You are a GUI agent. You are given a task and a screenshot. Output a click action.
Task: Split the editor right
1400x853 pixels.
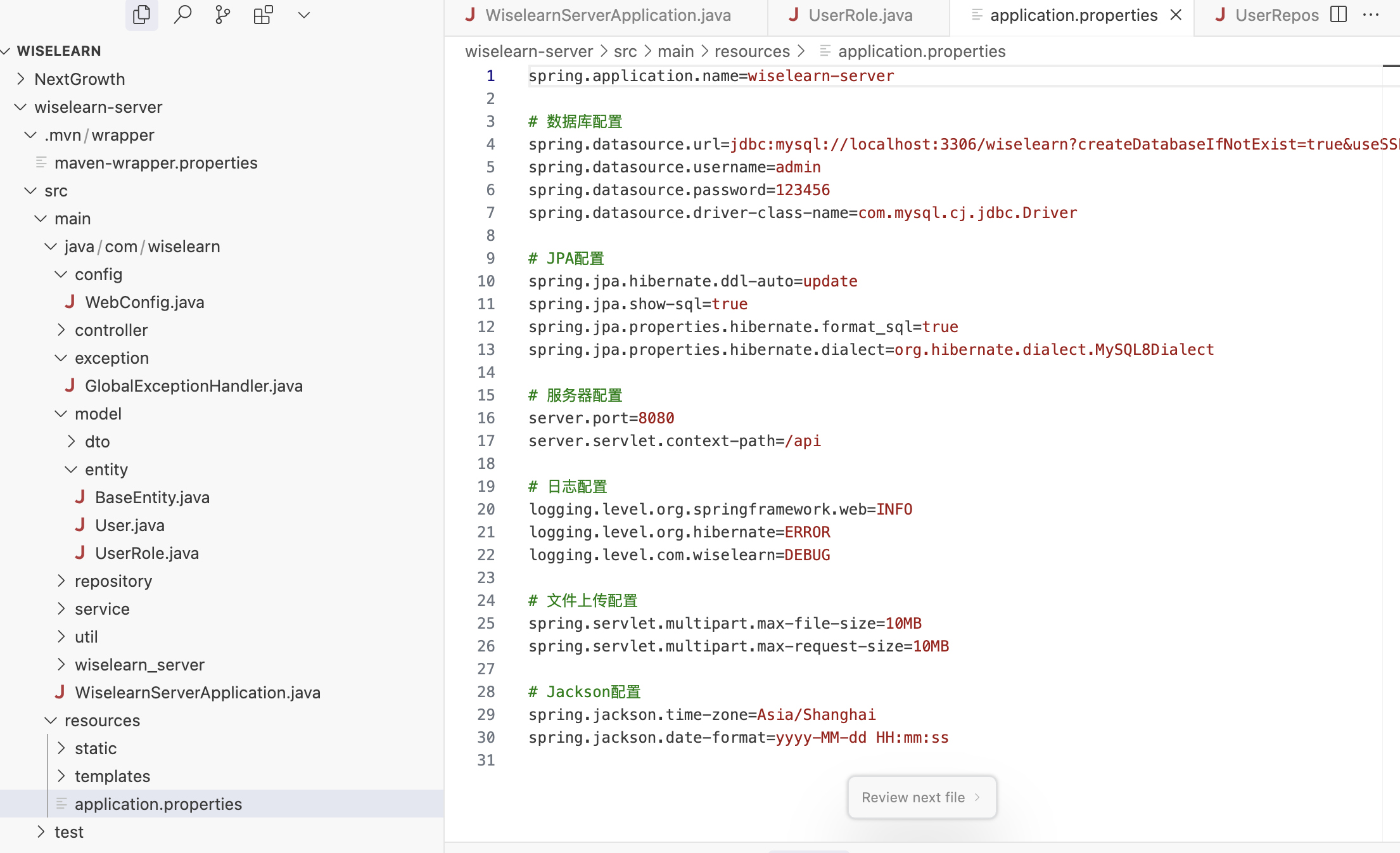click(x=1339, y=15)
